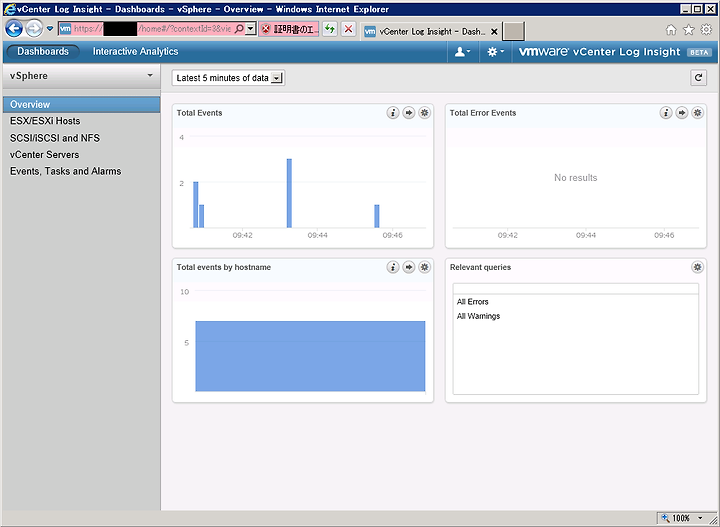This screenshot has height=527, width=720.
Task: Click the browser address URL field
Action: tap(152, 29)
